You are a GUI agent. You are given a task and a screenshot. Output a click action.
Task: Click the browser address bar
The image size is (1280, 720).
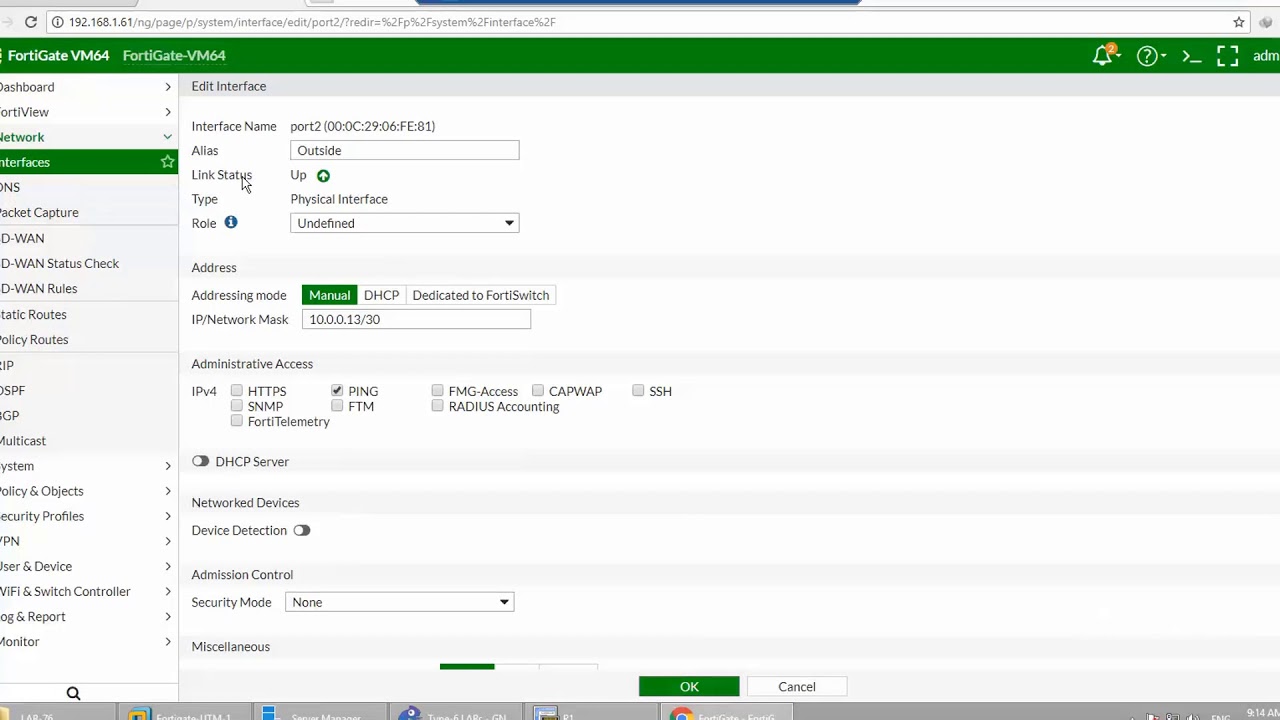(640, 22)
